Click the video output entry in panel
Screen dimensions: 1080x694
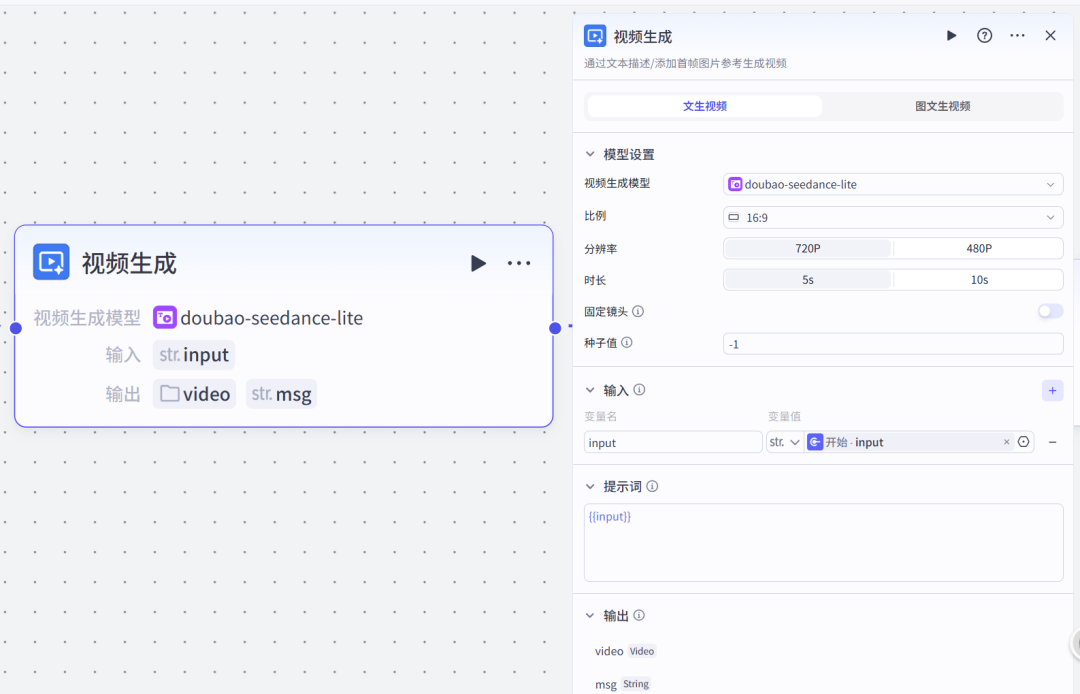pos(625,651)
